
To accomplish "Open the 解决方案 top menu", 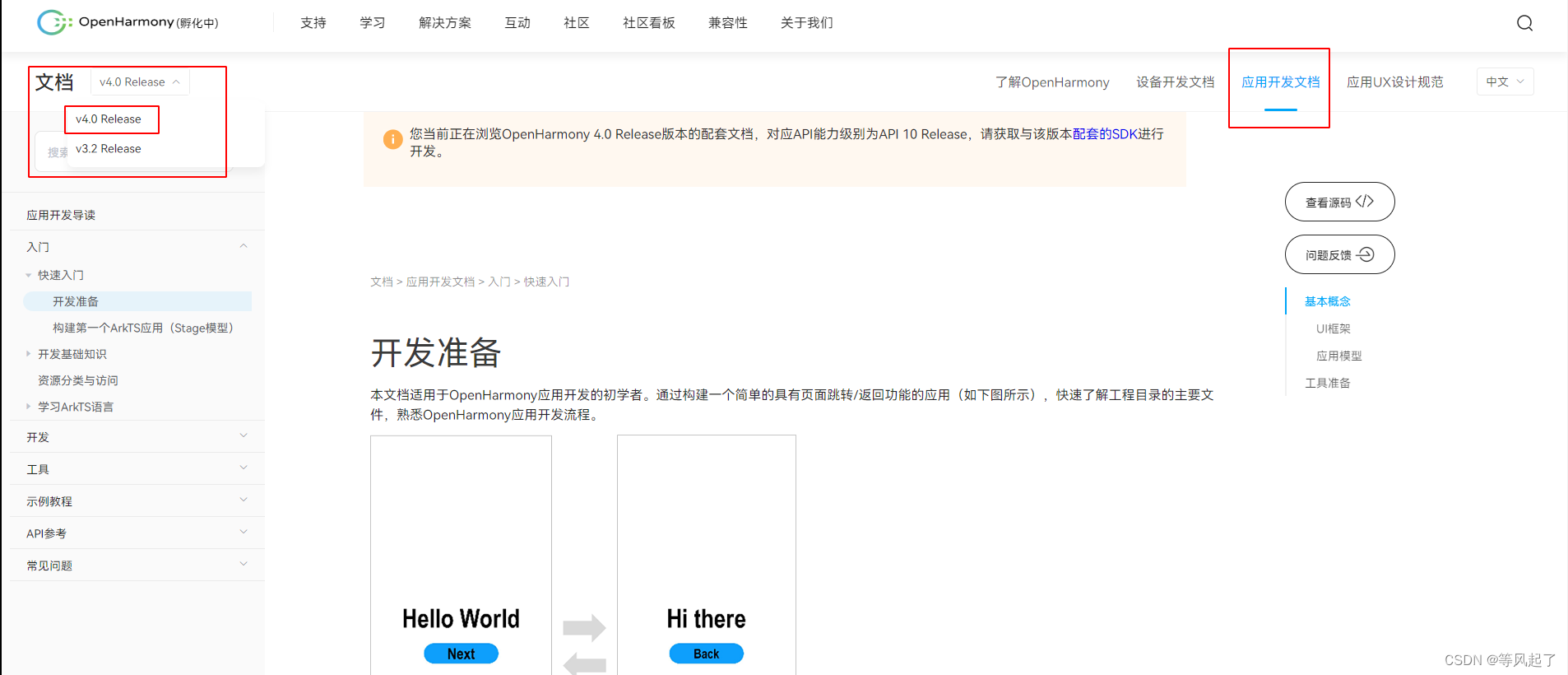I will (445, 22).
